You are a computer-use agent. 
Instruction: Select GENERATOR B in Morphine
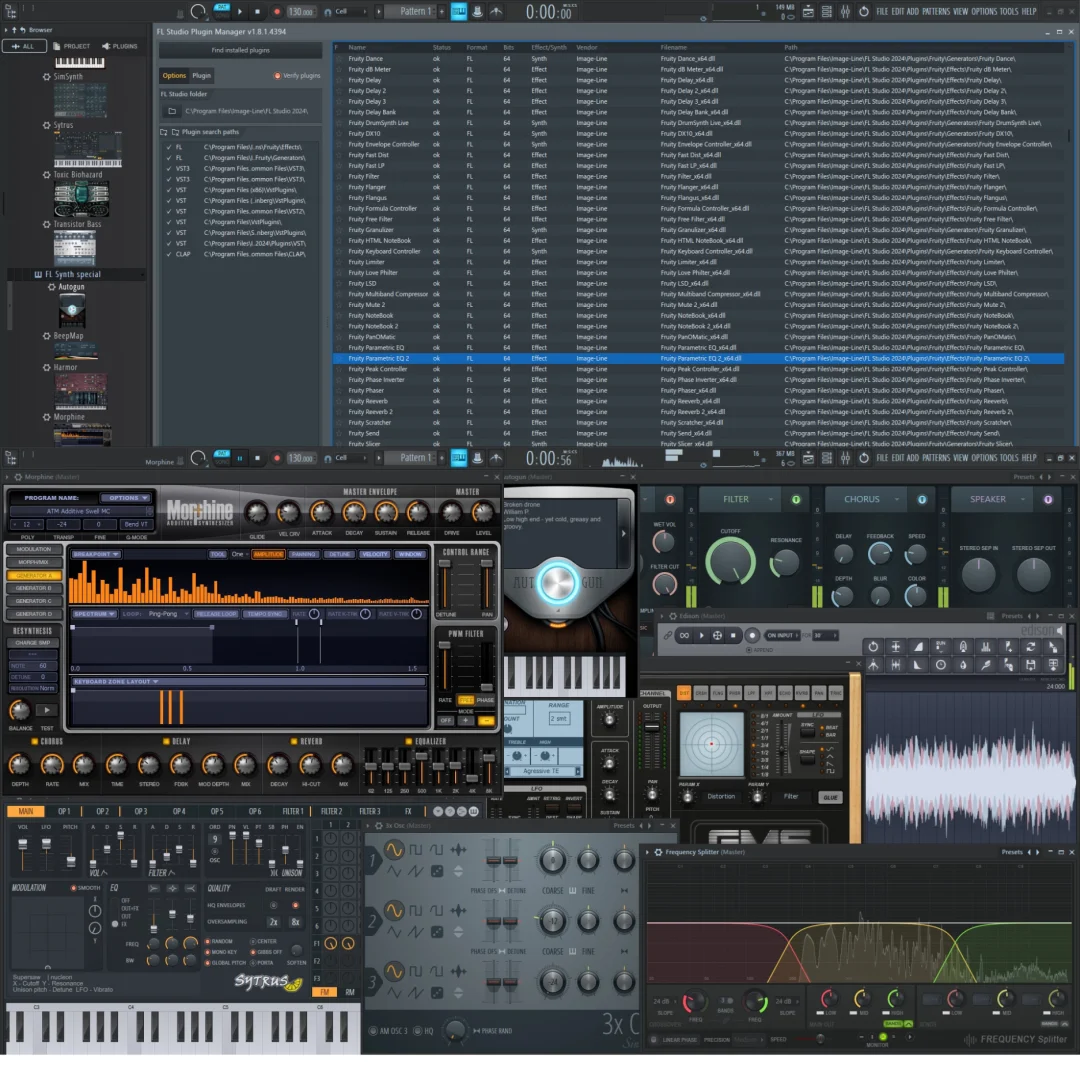pos(33,588)
